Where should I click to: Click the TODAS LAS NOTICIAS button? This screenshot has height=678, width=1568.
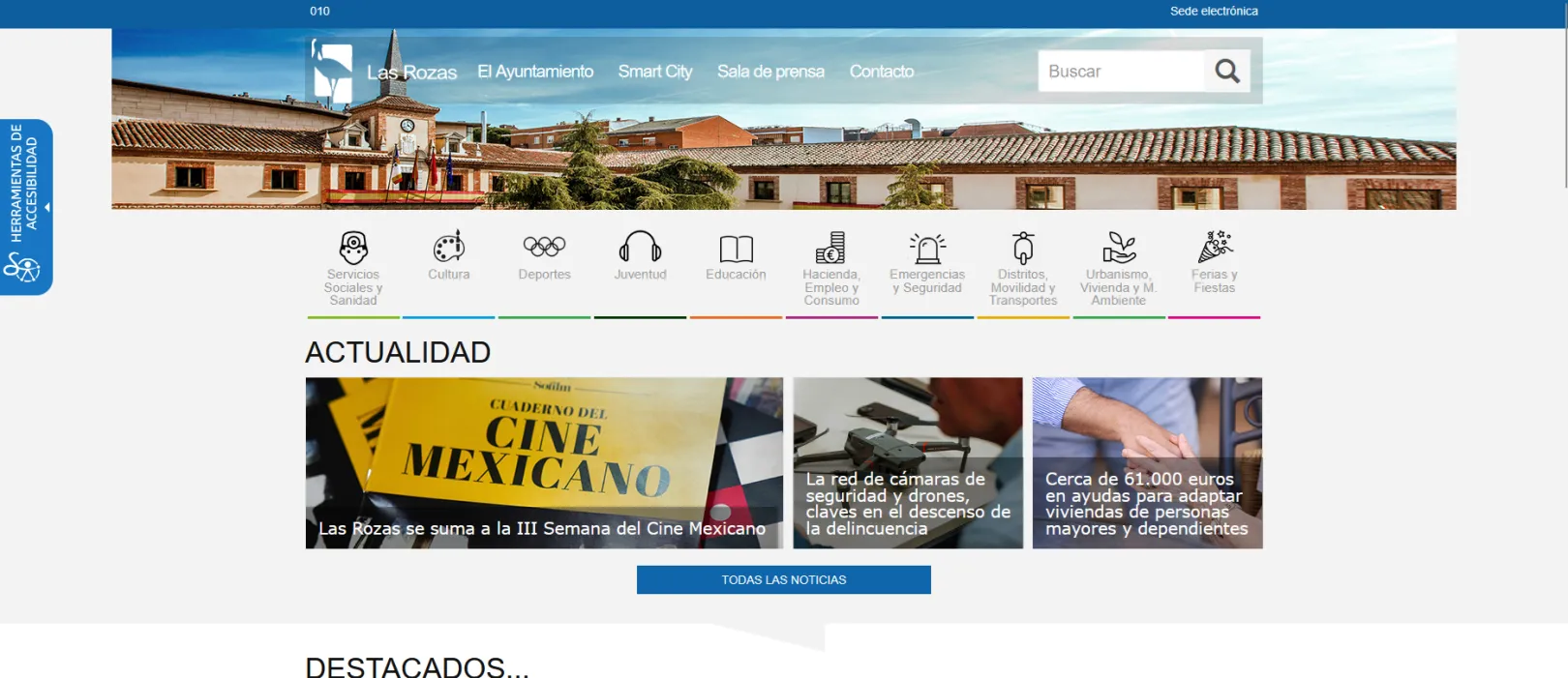point(784,579)
